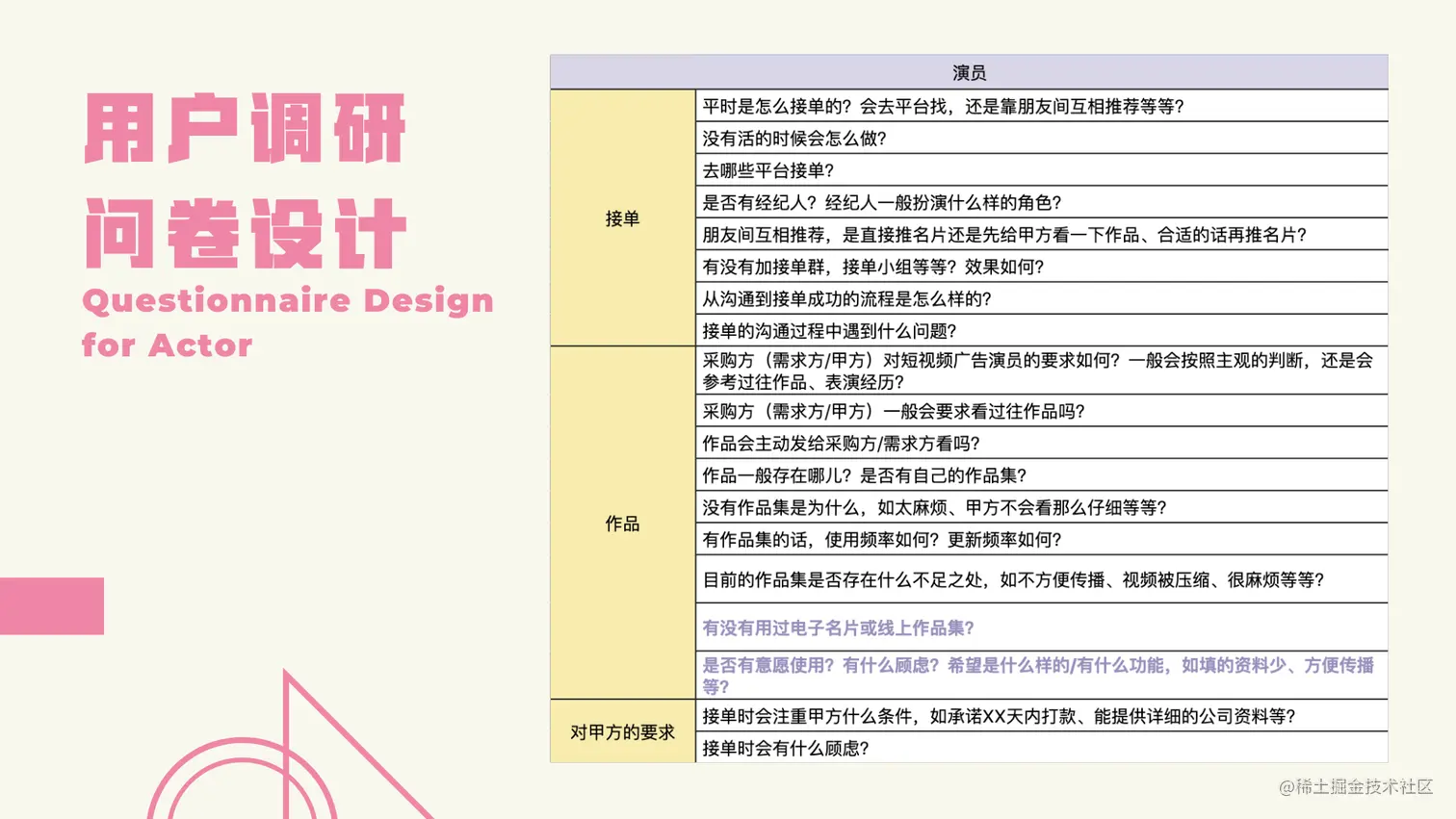This screenshot has height=819, width=1456.
Task: Click the subtitle 'for Actor'
Action: click(x=168, y=345)
